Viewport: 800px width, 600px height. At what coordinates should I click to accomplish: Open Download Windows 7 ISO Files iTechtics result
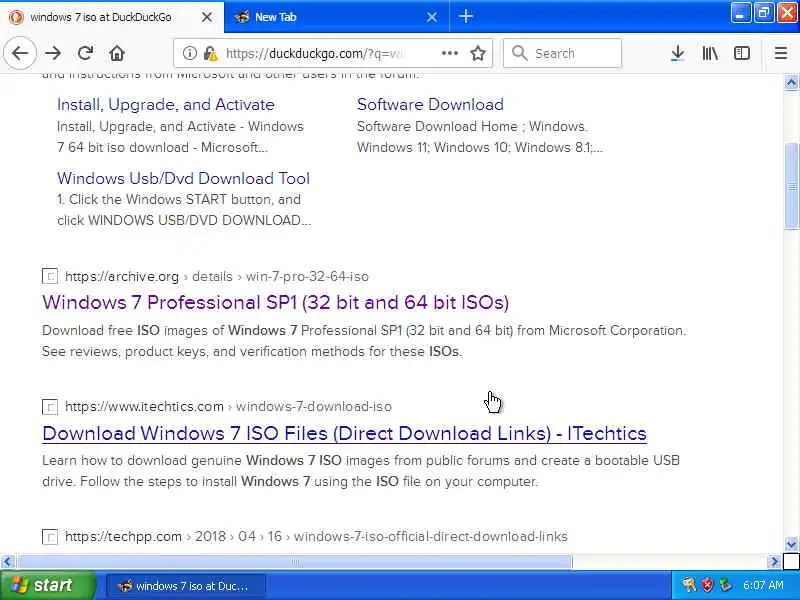click(x=344, y=433)
